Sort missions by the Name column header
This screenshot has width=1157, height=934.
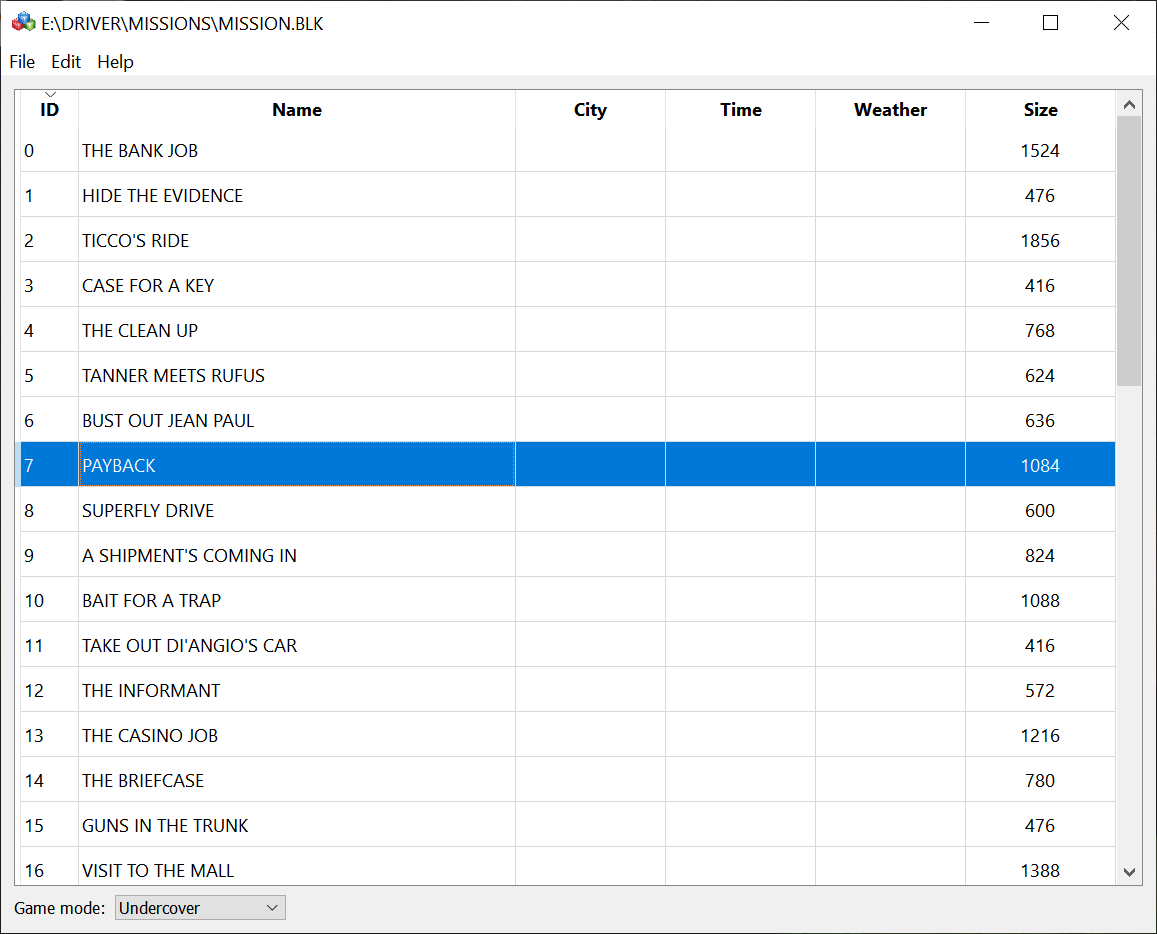click(296, 110)
